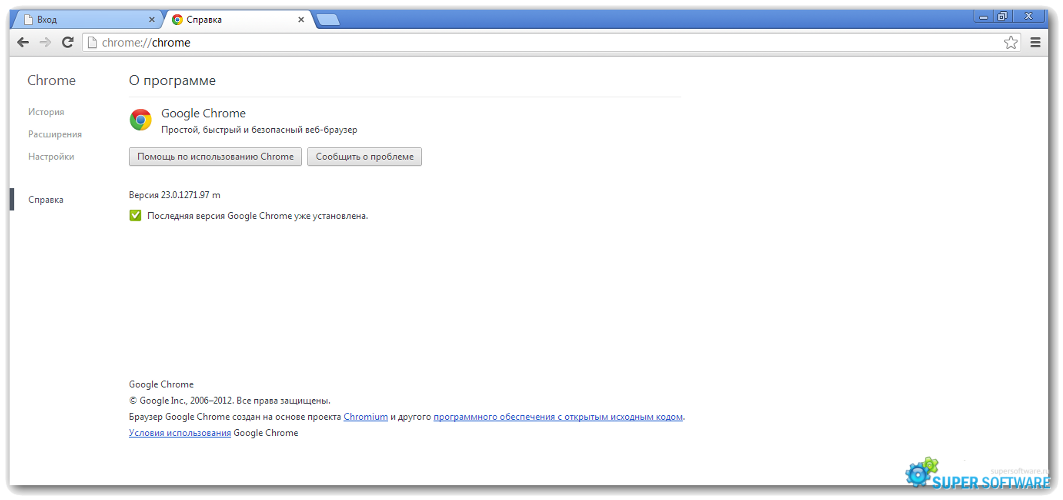The width and height of the screenshot is (1063, 500).
Task: Click the page icon in address bar
Action: pos(93,43)
